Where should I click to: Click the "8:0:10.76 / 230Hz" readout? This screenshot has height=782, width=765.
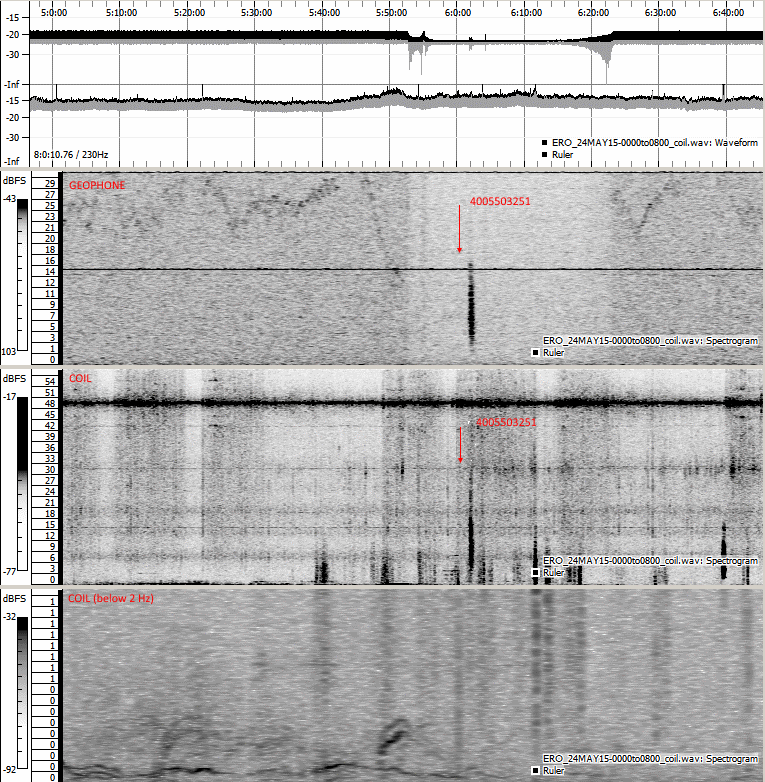point(70,155)
